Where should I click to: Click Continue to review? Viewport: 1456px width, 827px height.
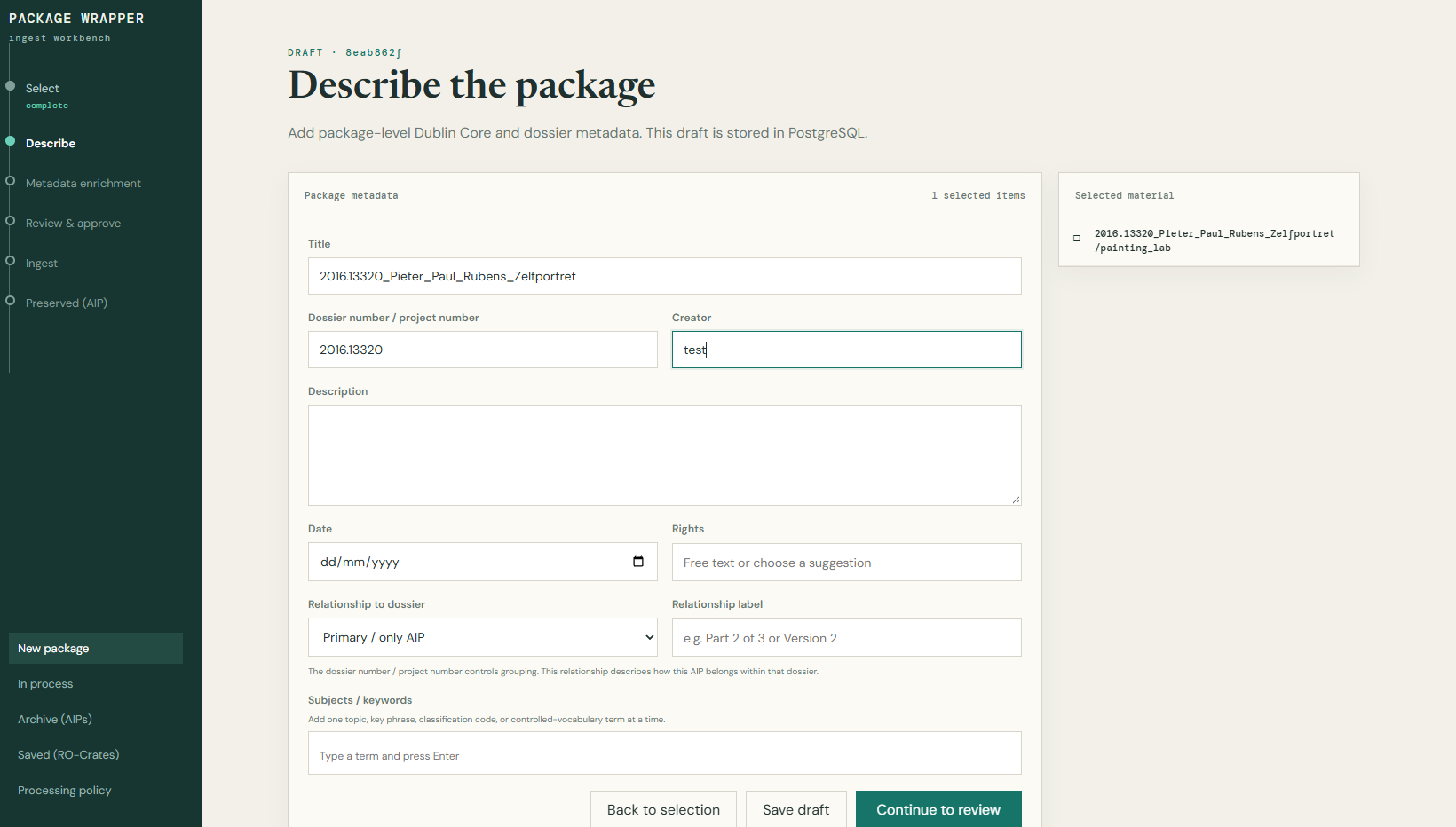pos(938,809)
